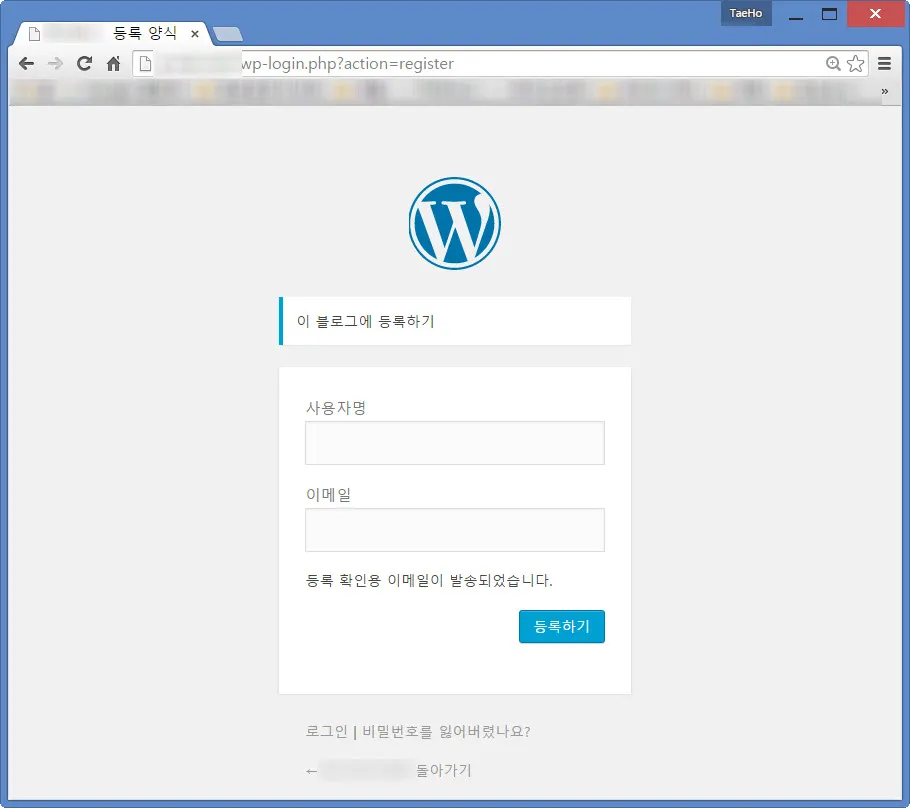Image resolution: width=910 pixels, height=808 pixels.
Task: Bookmark this page with the star icon
Action: coord(855,63)
